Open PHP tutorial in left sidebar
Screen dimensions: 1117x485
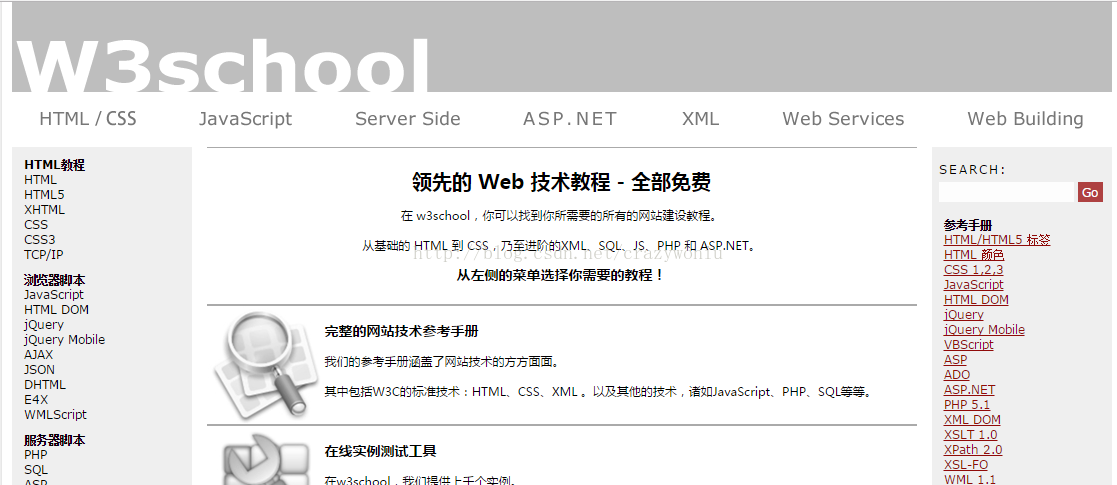pos(36,454)
